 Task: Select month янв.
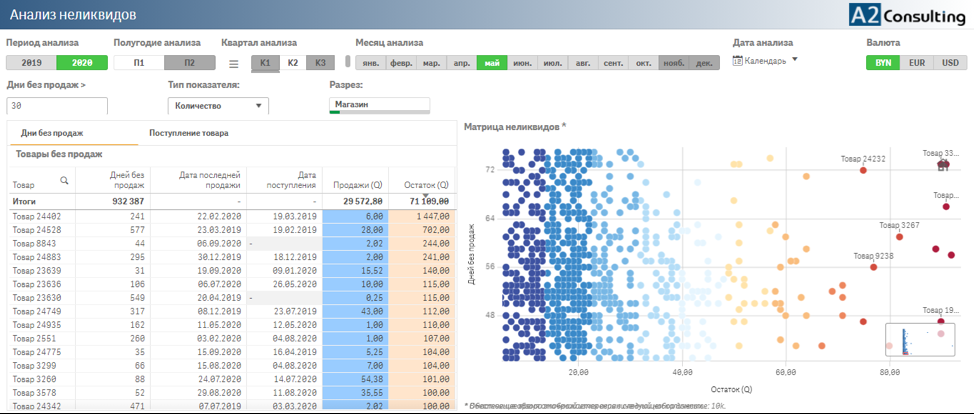point(370,63)
